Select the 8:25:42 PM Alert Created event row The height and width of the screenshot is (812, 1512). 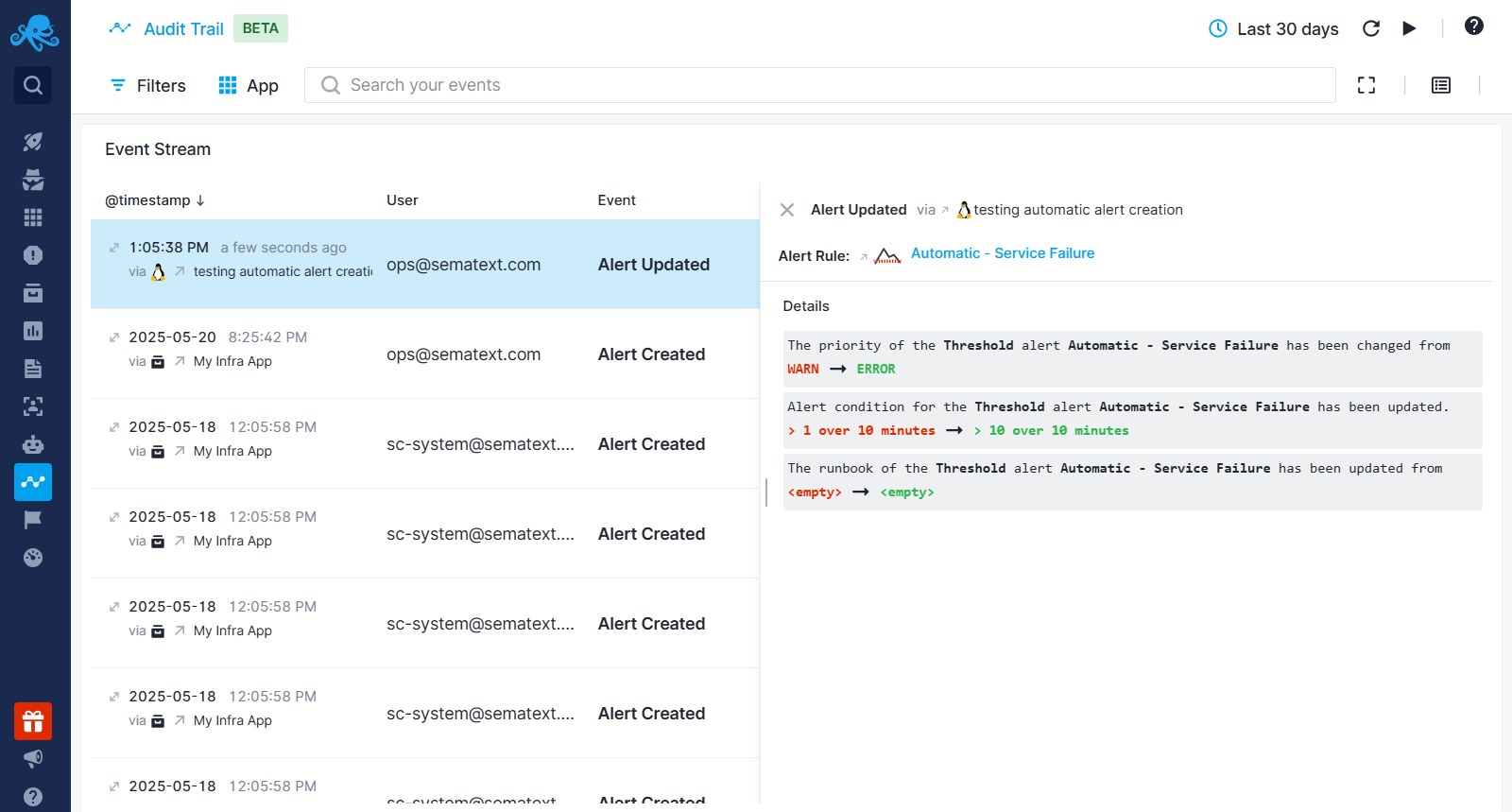point(425,354)
